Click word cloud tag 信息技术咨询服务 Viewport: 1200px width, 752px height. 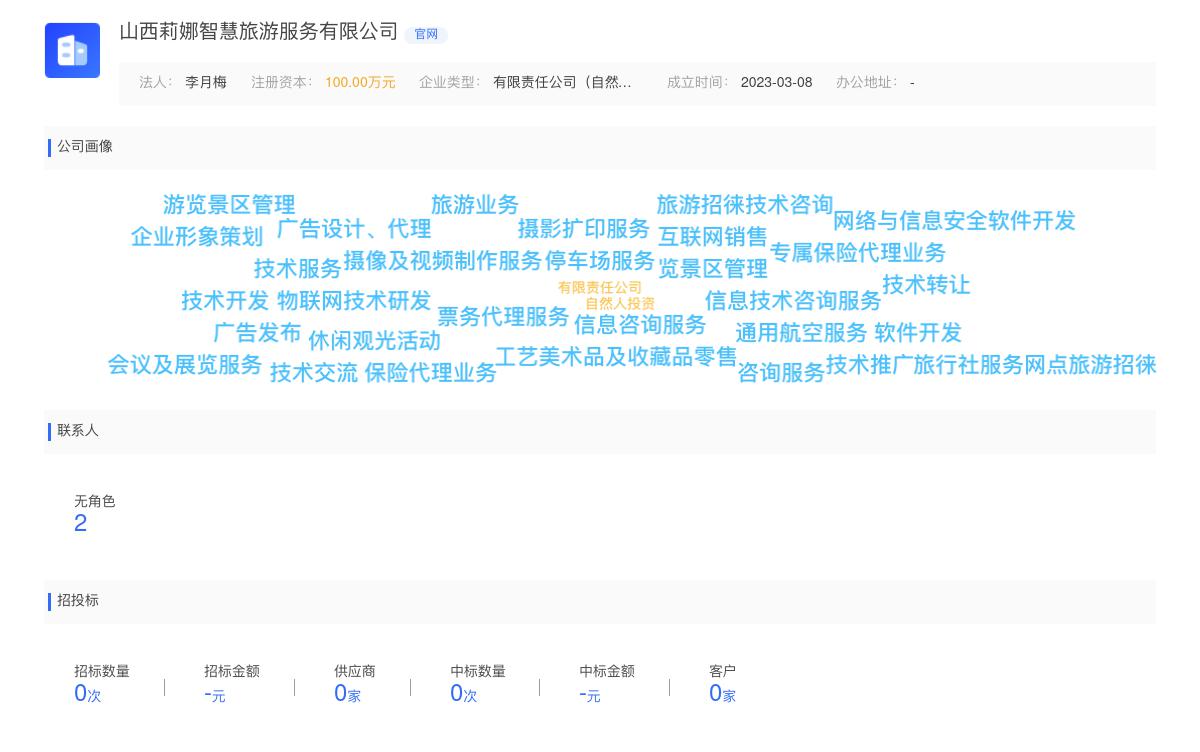pyautogui.click(x=793, y=301)
